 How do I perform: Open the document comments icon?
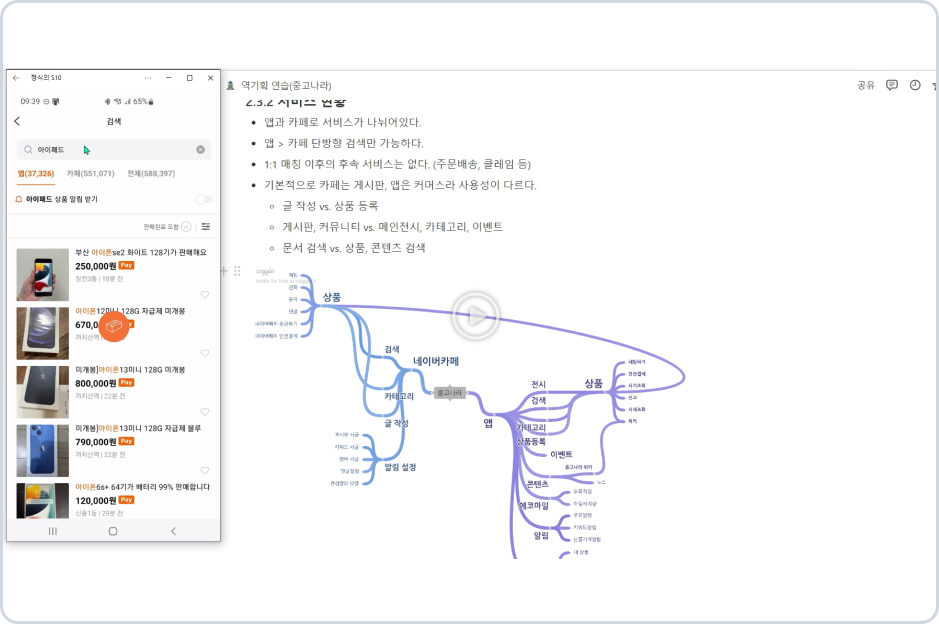pos(892,85)
